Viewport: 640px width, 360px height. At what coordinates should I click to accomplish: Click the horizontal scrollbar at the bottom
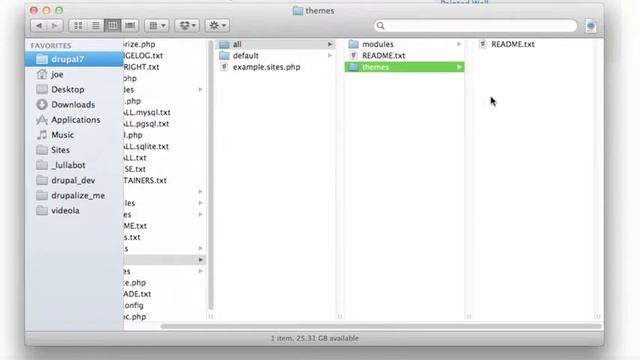[381, 327]
